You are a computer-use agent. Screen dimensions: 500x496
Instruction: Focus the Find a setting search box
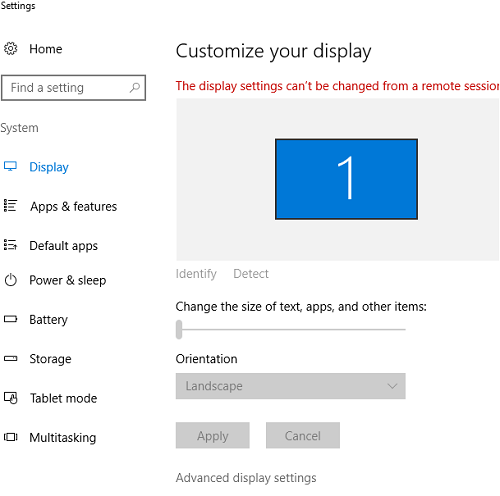pyautogui.click(x=73, y=88)
